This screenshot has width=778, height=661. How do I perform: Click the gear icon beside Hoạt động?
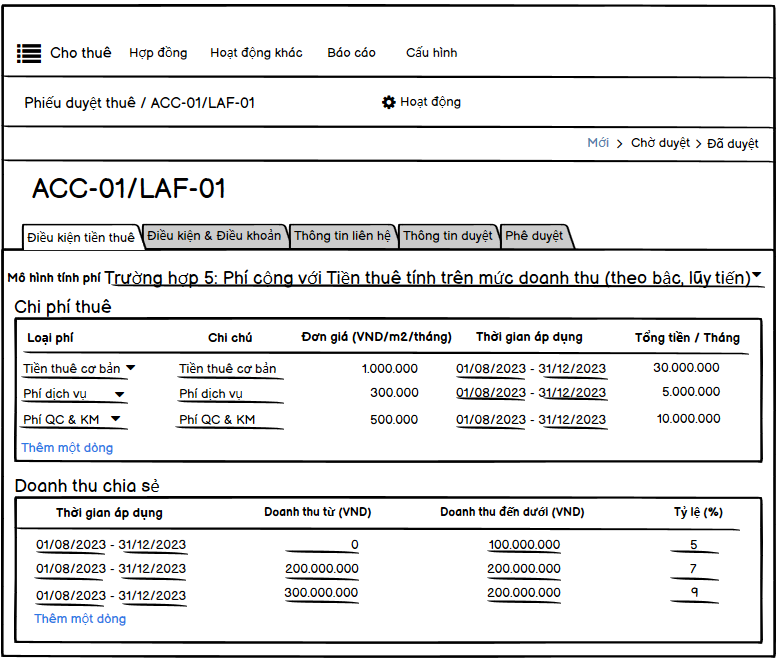point(389,102)
